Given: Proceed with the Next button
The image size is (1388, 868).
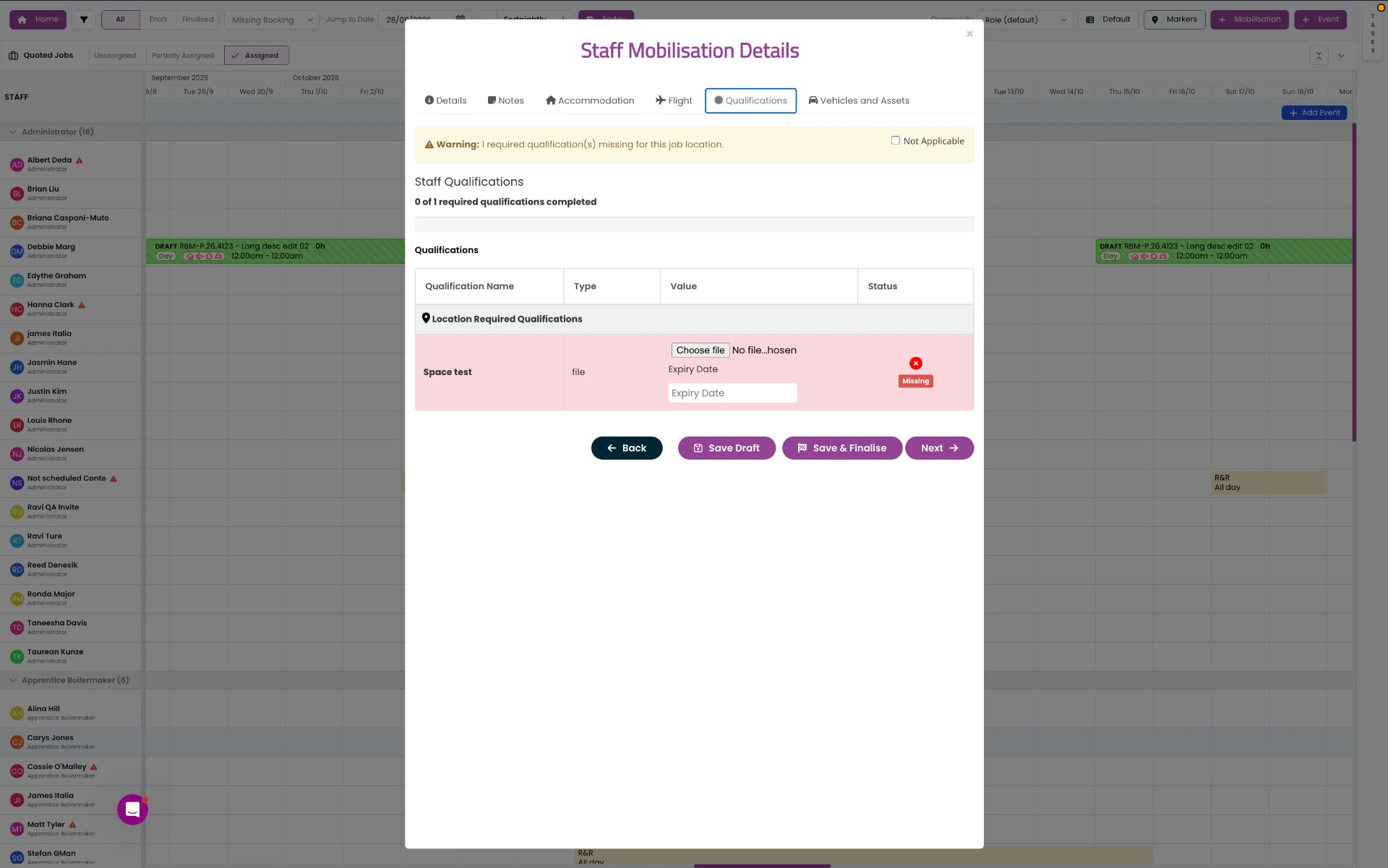Looking at the screenshot, I should click(x=939, y=448).
